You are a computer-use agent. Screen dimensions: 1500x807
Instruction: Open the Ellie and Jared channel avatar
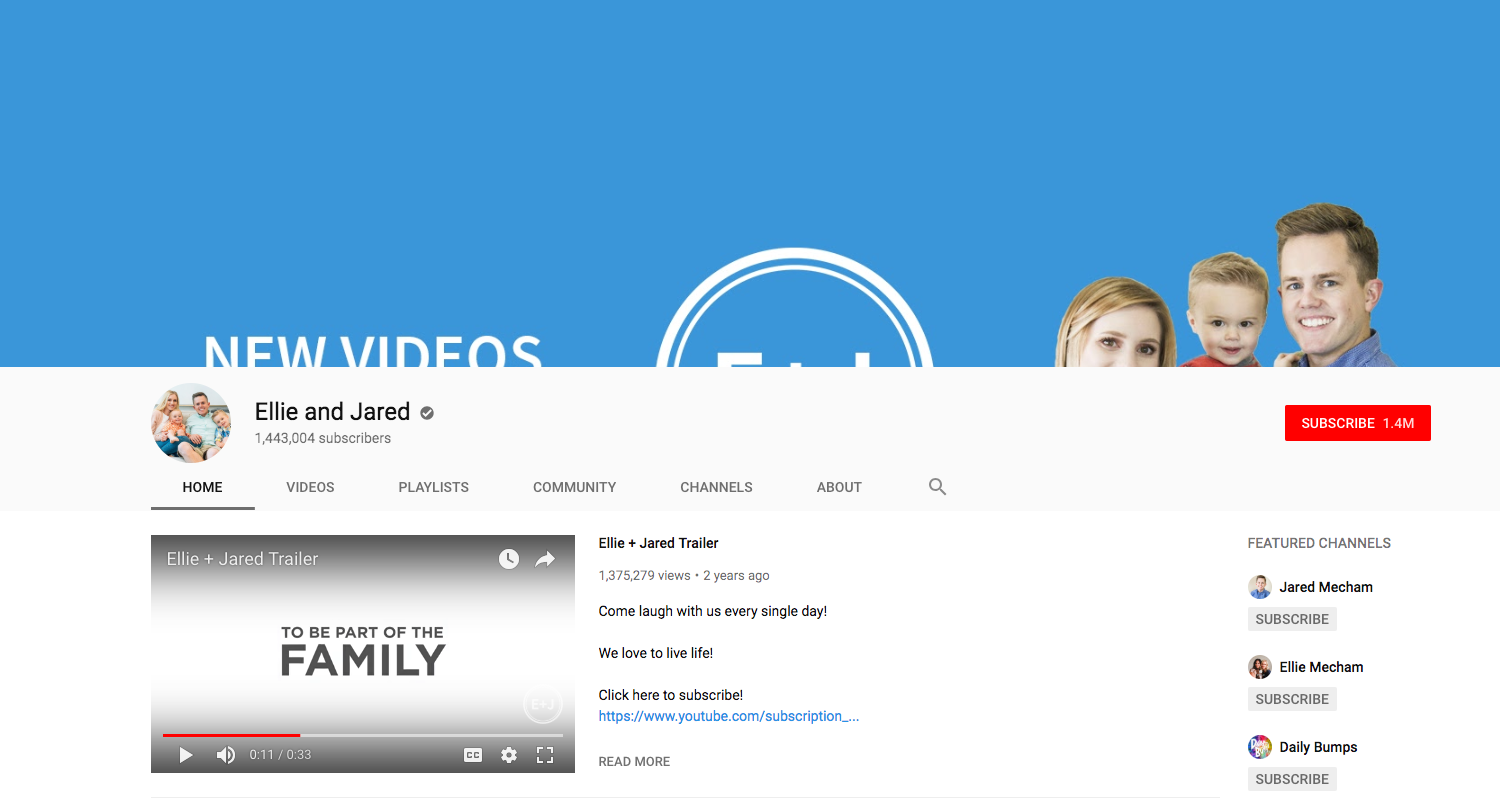(x=190, y=423)
